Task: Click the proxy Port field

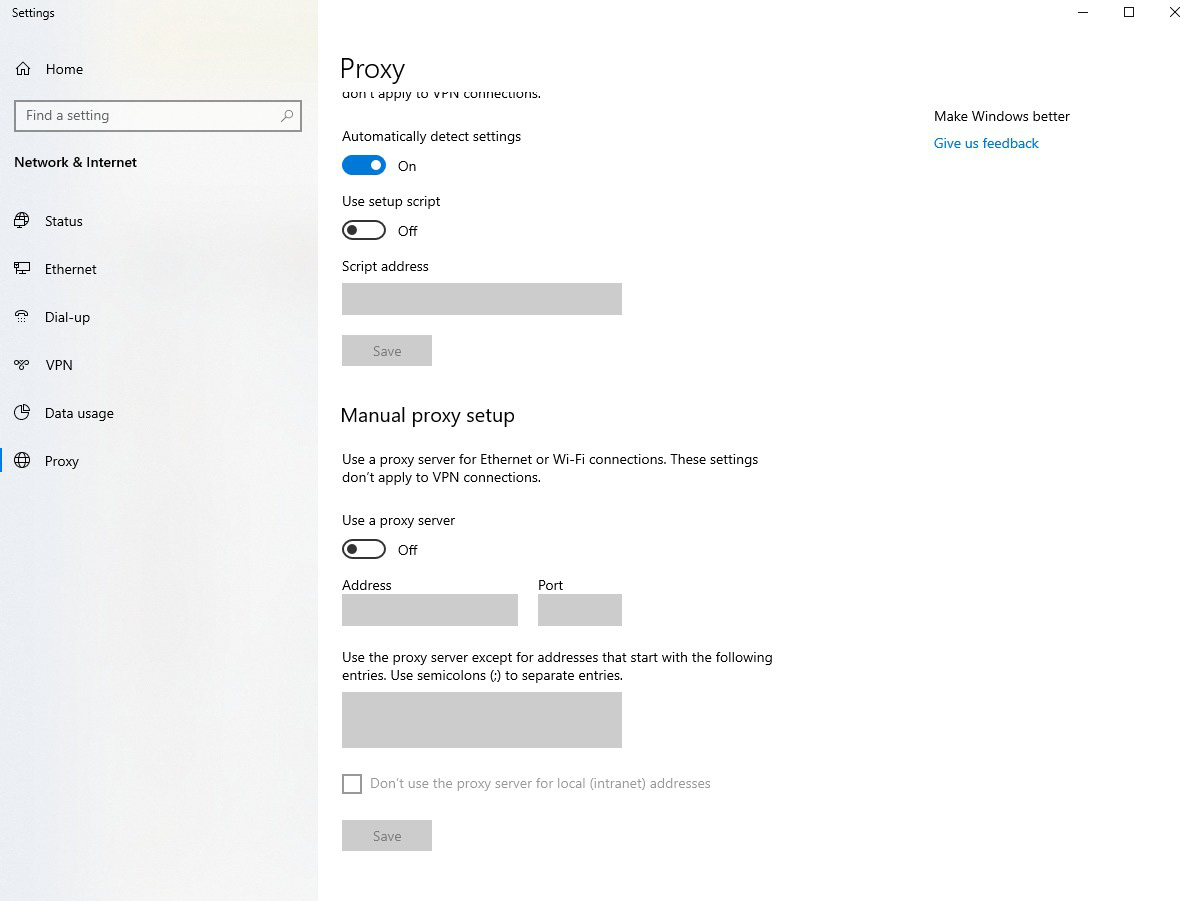Action: click(x=579, y=610)
